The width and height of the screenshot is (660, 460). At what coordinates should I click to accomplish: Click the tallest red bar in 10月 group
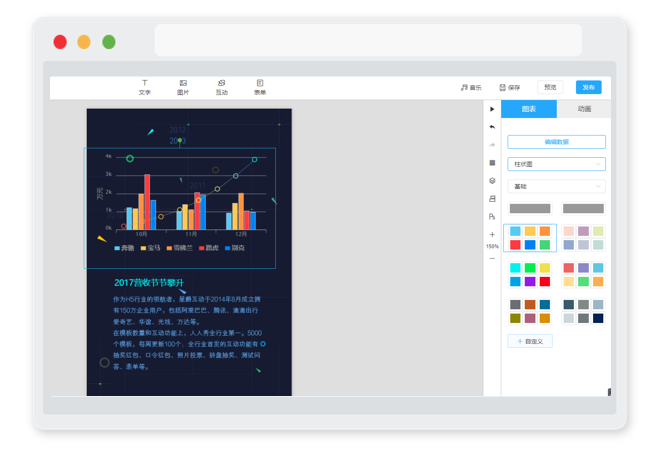point(147,202)
